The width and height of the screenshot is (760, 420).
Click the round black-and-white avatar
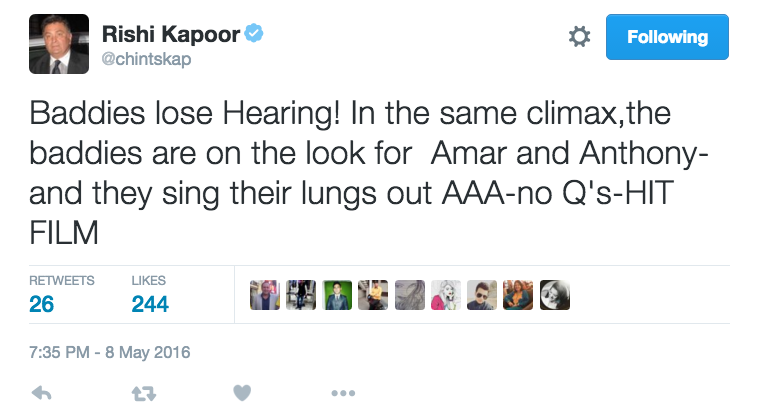(555, 294)
